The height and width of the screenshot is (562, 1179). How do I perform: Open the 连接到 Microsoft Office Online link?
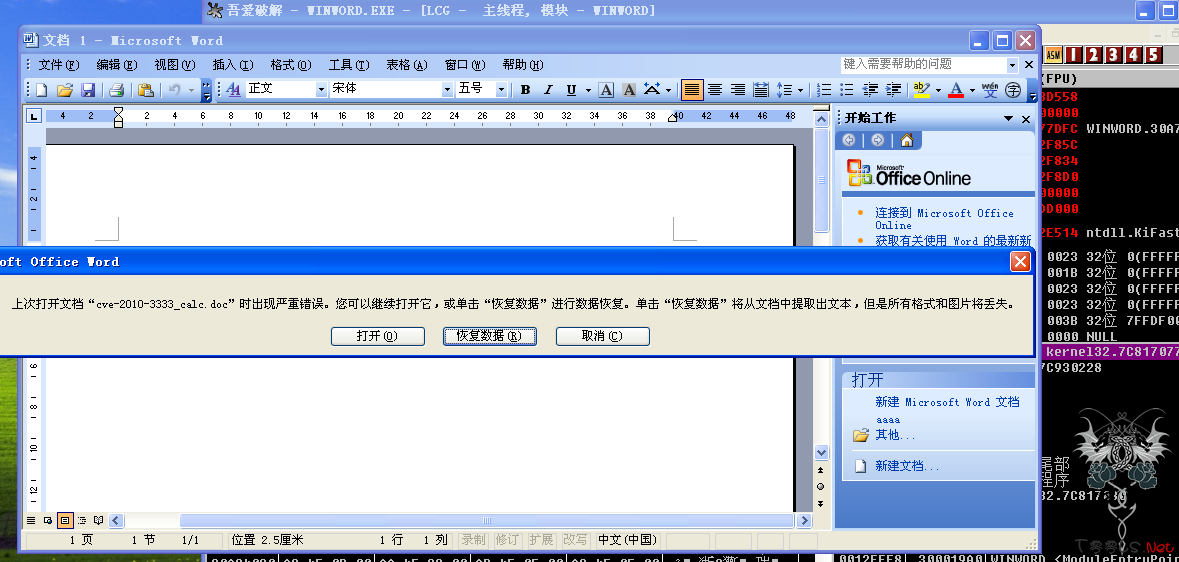pyautogui.click(x=944, y=219)
